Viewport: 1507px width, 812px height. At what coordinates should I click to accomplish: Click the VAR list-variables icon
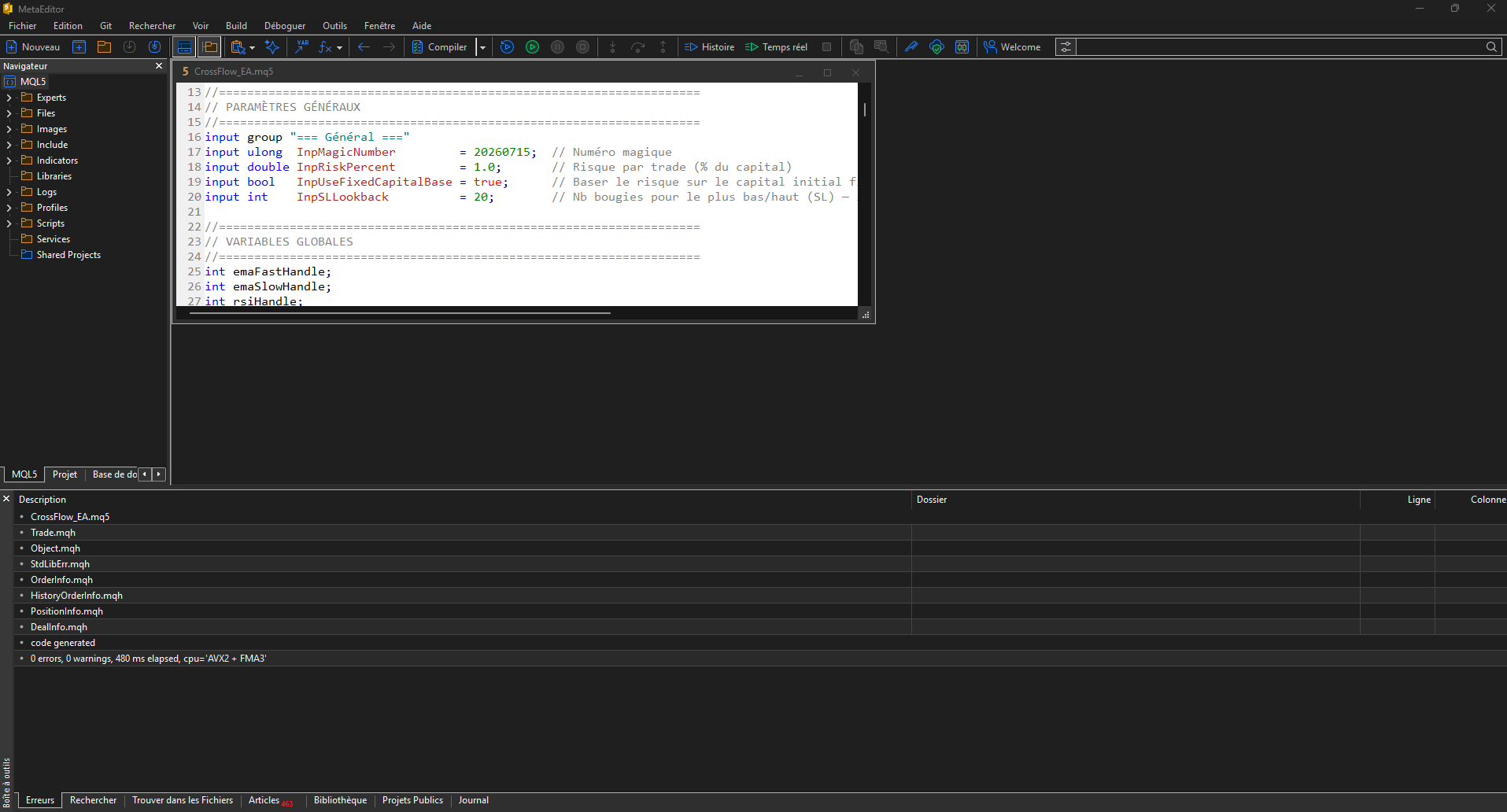(x=302, y=47)
